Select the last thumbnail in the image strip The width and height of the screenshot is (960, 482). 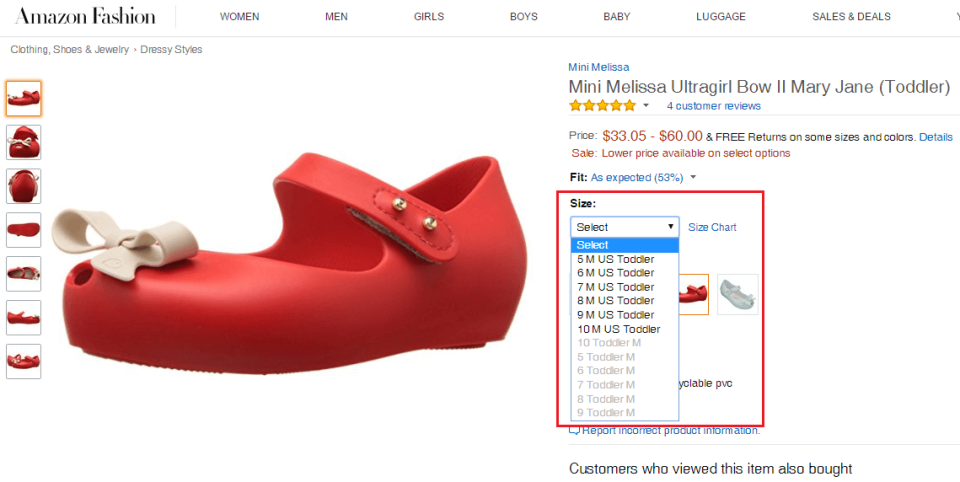24,361
